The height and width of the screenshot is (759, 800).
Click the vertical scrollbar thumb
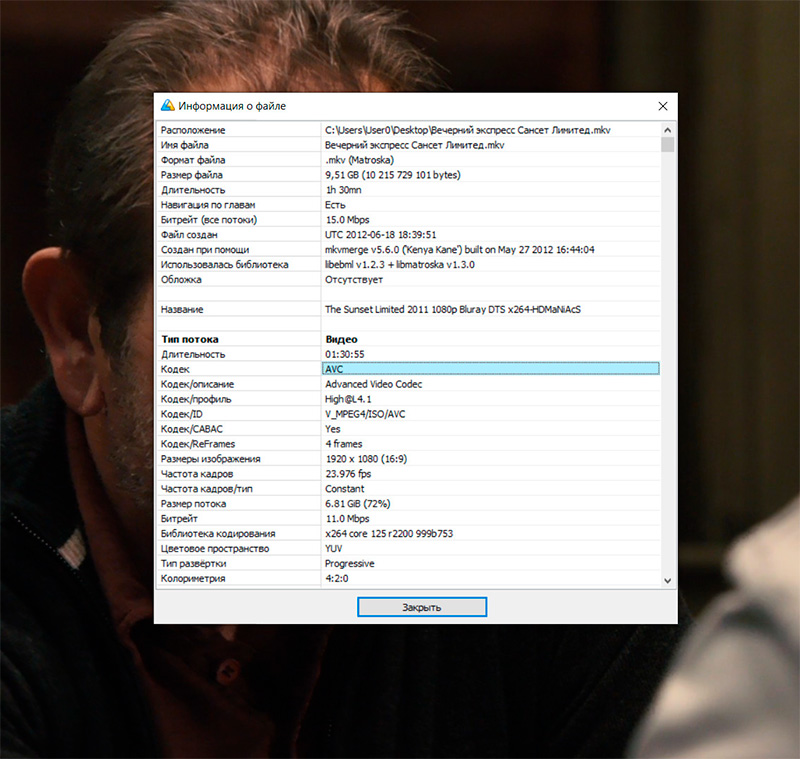(667, 144)
